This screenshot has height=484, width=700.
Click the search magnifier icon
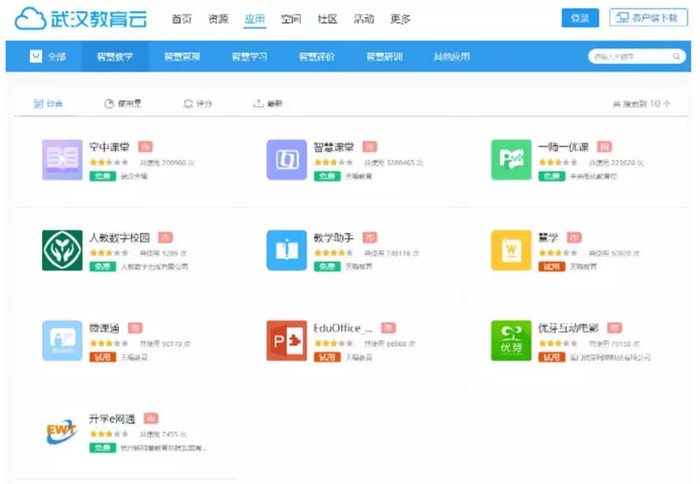click(x=676, y=56)
